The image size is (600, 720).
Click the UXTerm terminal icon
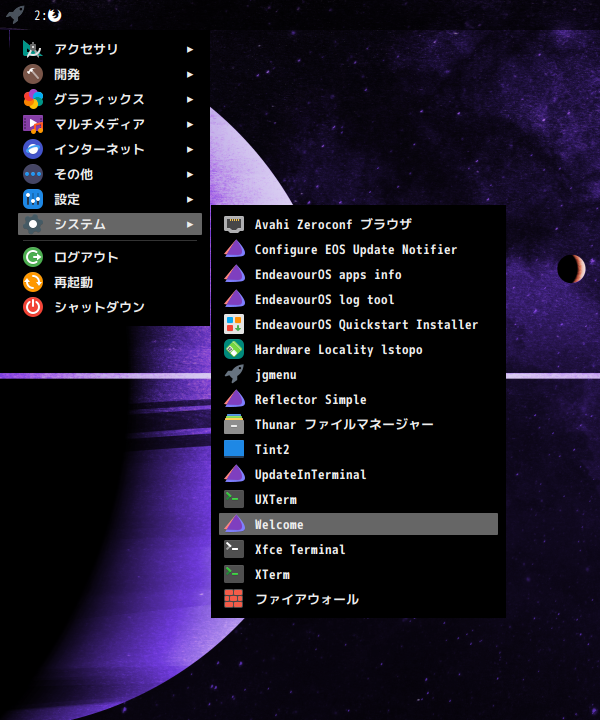[234, 499]
